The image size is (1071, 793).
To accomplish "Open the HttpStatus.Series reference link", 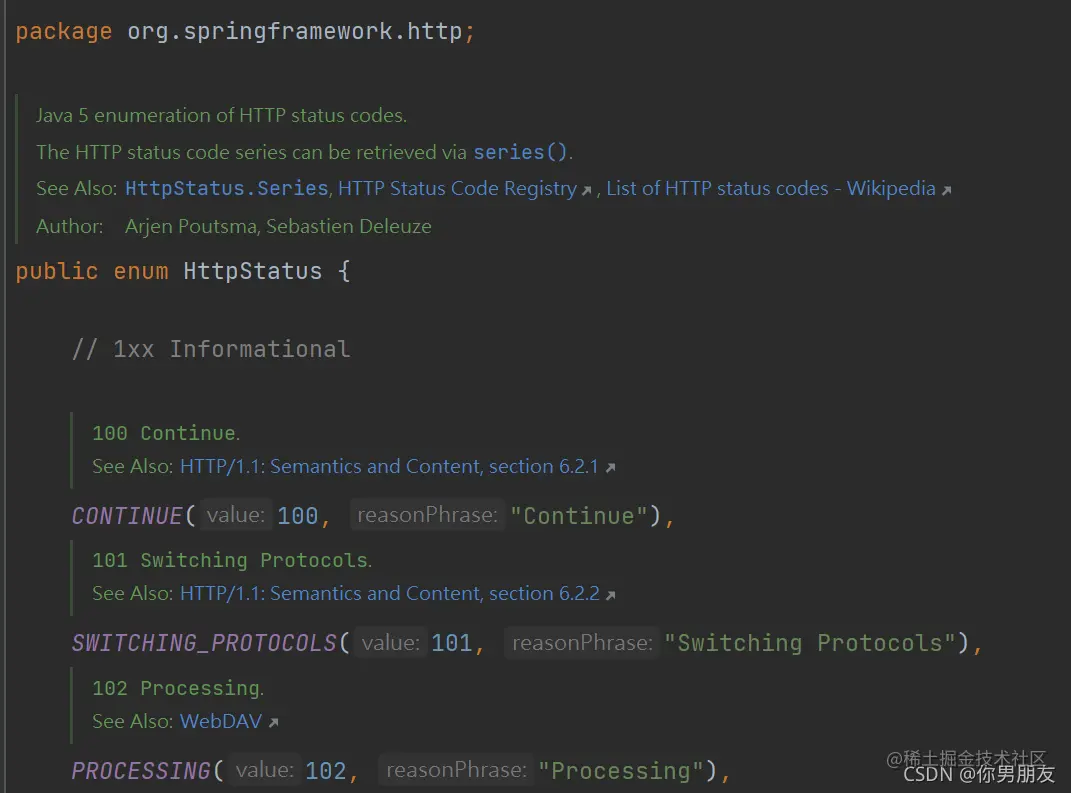I will tap(227, 189).
